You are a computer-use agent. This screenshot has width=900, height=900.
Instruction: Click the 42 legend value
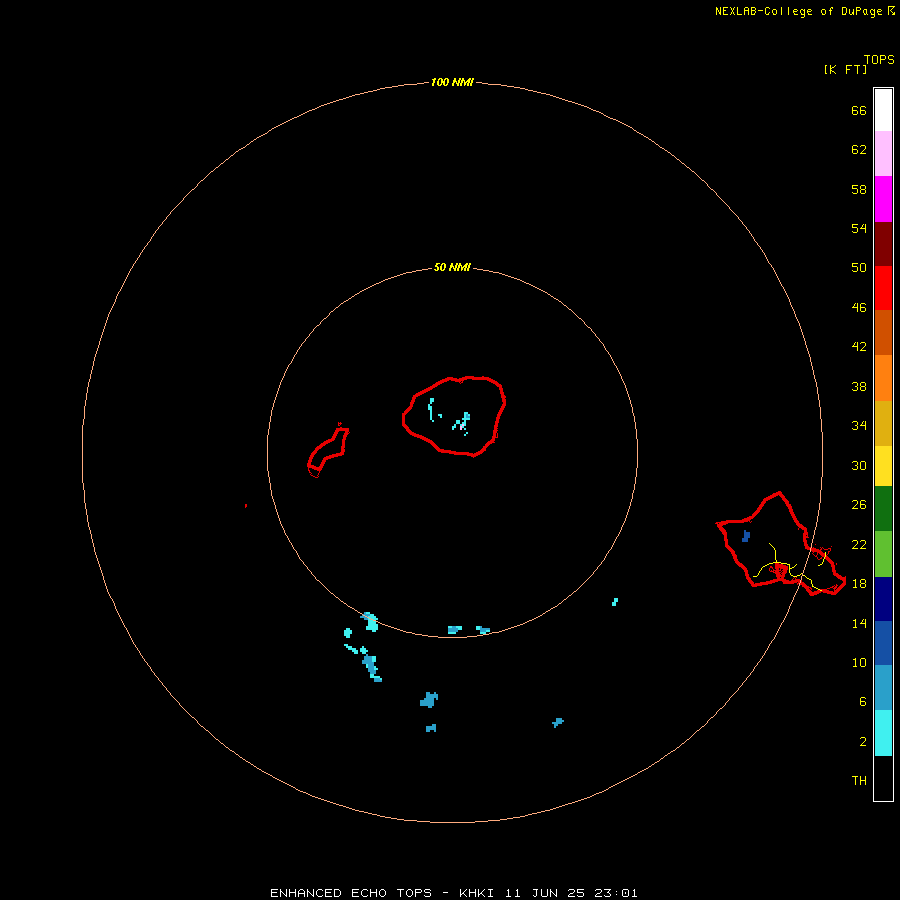point(859,347)
